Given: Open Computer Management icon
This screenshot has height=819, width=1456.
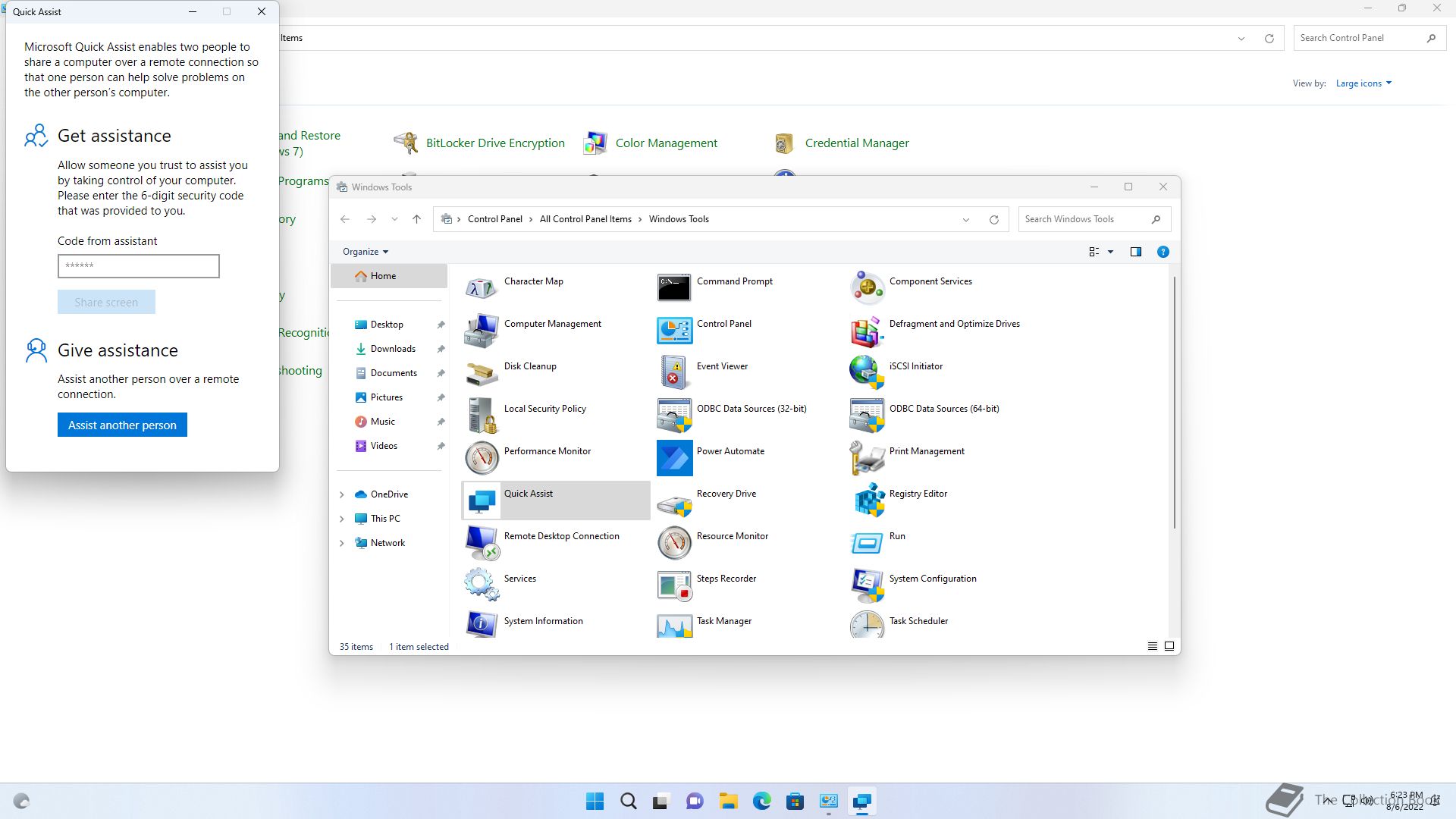Looking at the screenshot, I should point(482,330).
